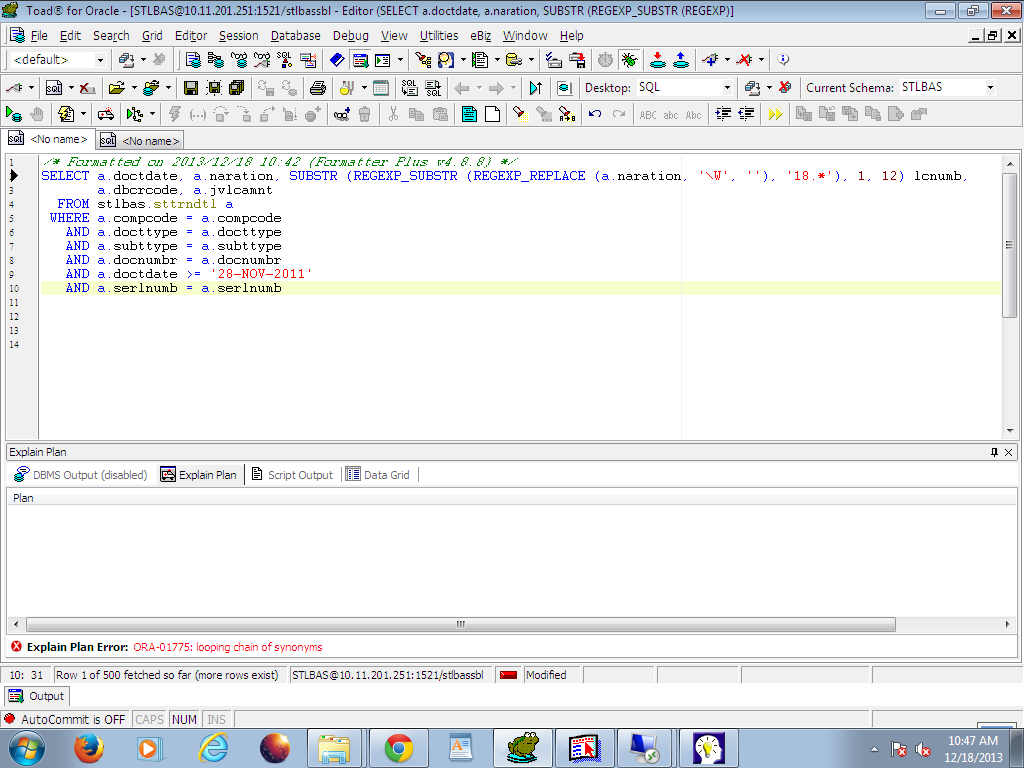Image resolution: width=1024 pixels, height=768 pixels.
Task: Switch to the Script Output tab
Action: (x=293, y=475)
